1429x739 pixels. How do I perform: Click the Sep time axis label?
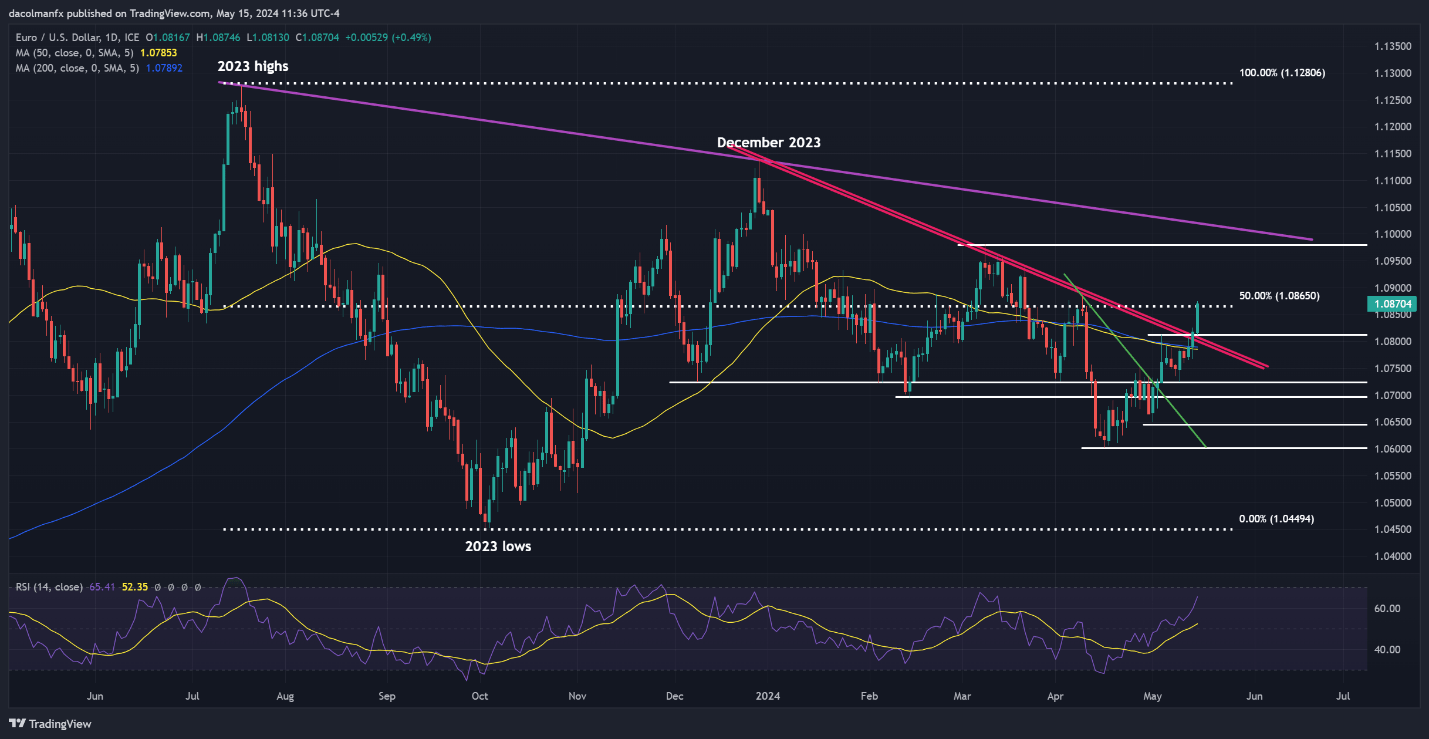click(388, 694)
